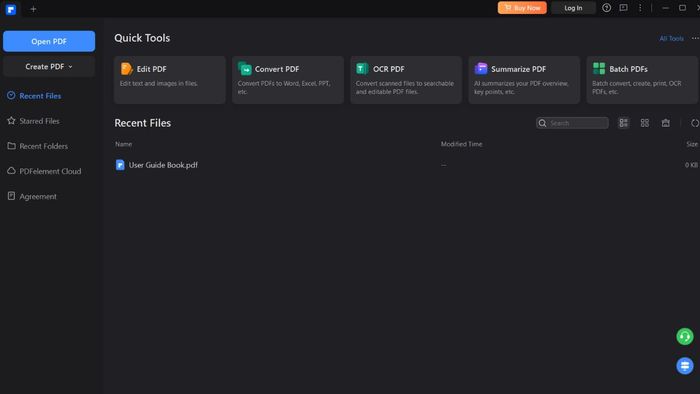Open the Summarize PDF quick tool
This screenshot has height=394, width=700.
pos(524,80)
